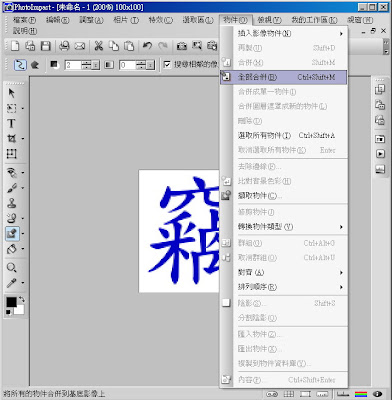Reset default colors mini swatch
Viewport: 392px width, 400px height.
point(8,312)
